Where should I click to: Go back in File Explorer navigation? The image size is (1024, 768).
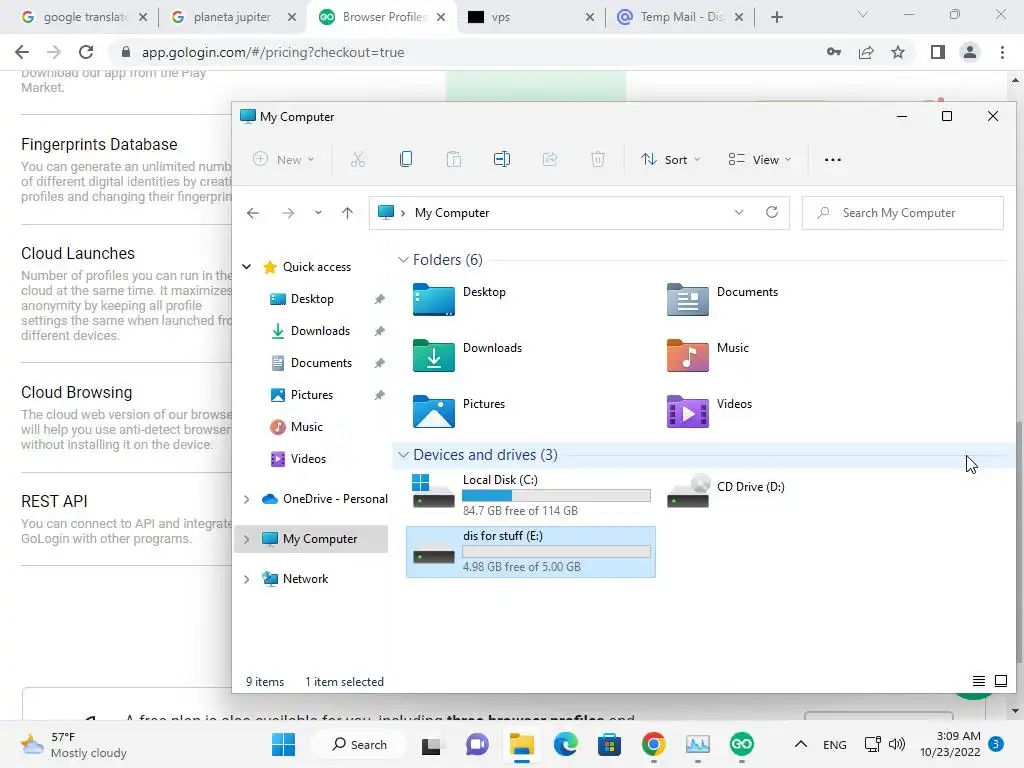pos(253,213)
